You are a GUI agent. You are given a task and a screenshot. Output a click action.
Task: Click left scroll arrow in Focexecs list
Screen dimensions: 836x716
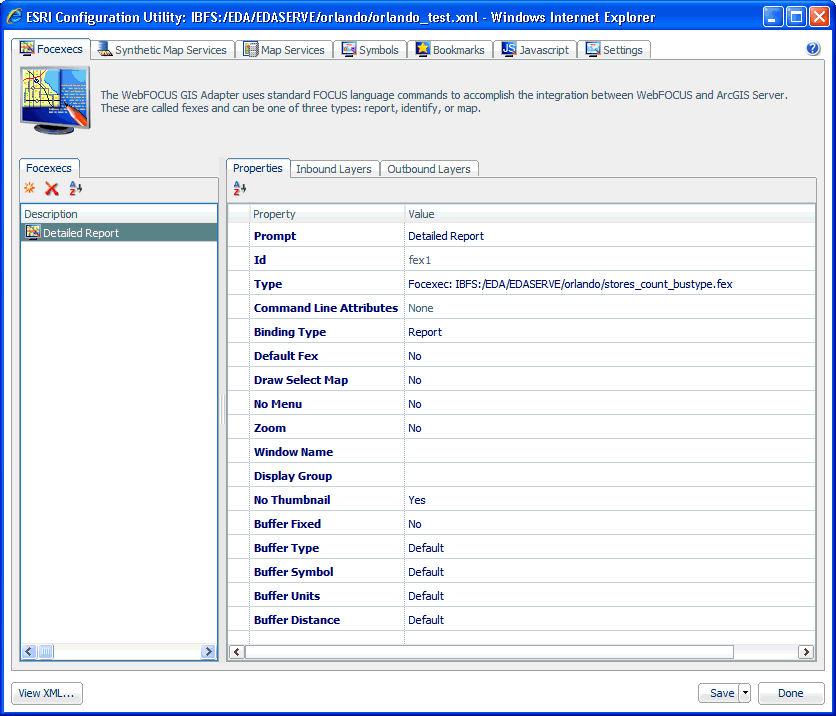point(29,651)
